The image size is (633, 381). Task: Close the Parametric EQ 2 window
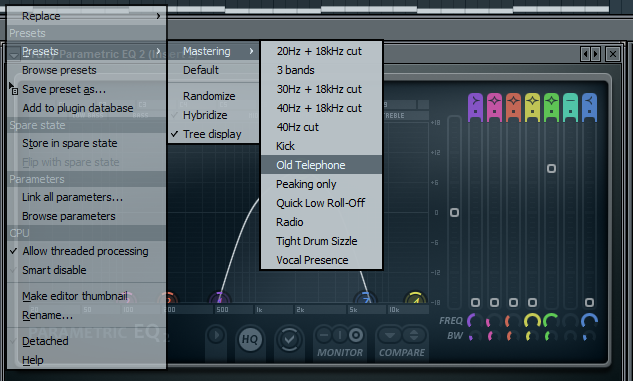coord(613,54)
